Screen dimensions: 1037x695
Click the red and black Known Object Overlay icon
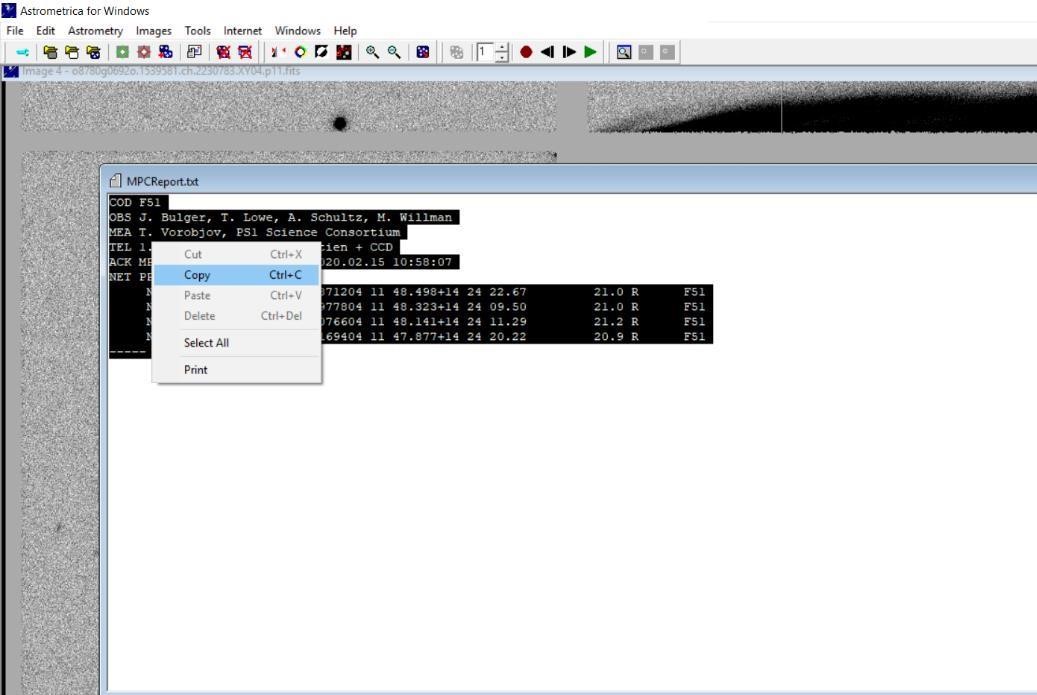point(344,52)
